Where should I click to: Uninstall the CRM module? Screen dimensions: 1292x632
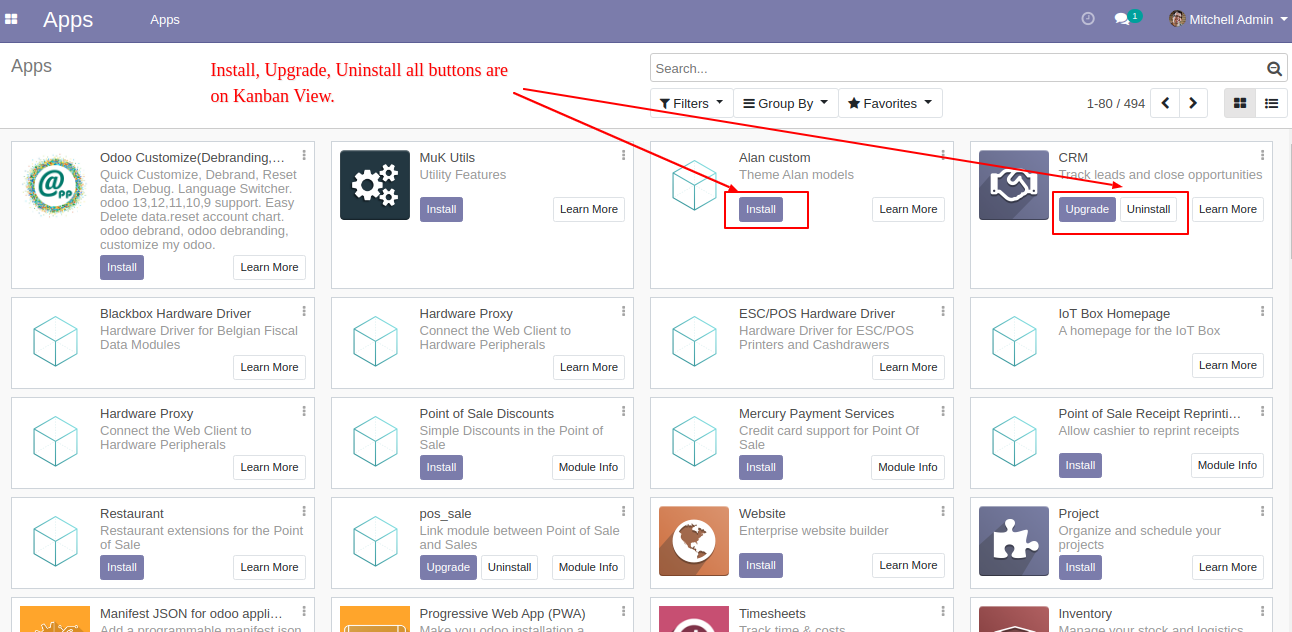pos(1148,209)
